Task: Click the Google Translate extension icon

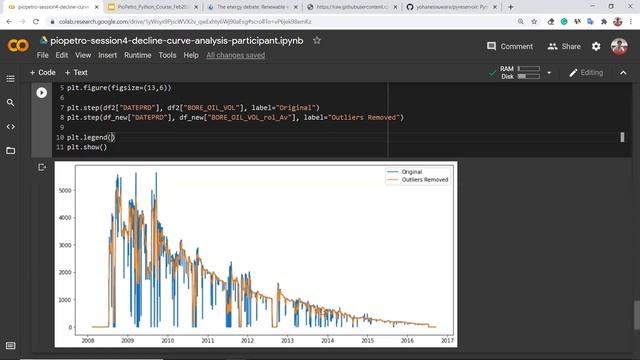Action: point(590,22)
